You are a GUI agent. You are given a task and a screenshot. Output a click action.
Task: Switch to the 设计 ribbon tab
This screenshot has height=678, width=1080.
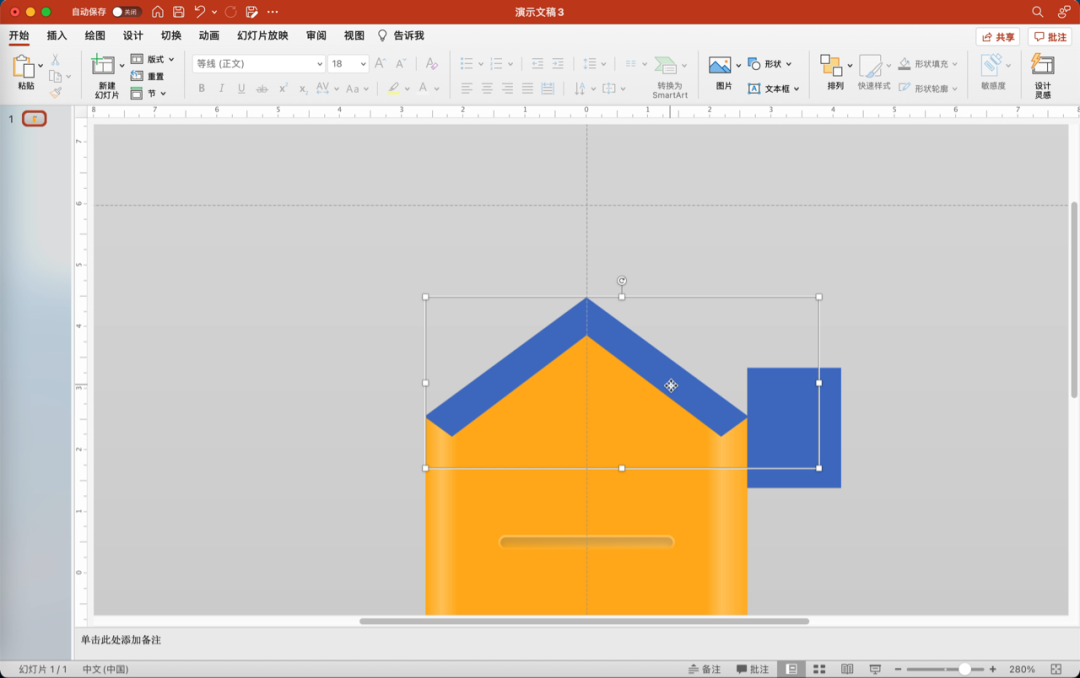point(133,36)
